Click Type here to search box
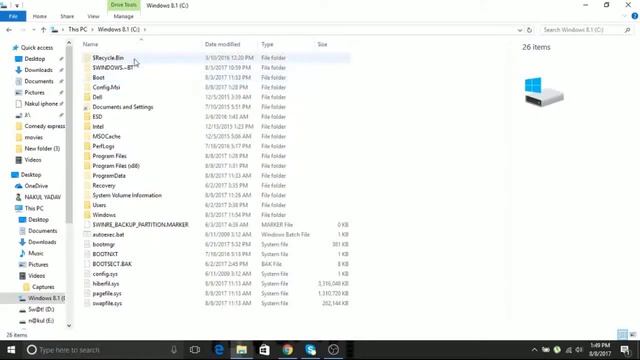640x360 pixels. 102,350
